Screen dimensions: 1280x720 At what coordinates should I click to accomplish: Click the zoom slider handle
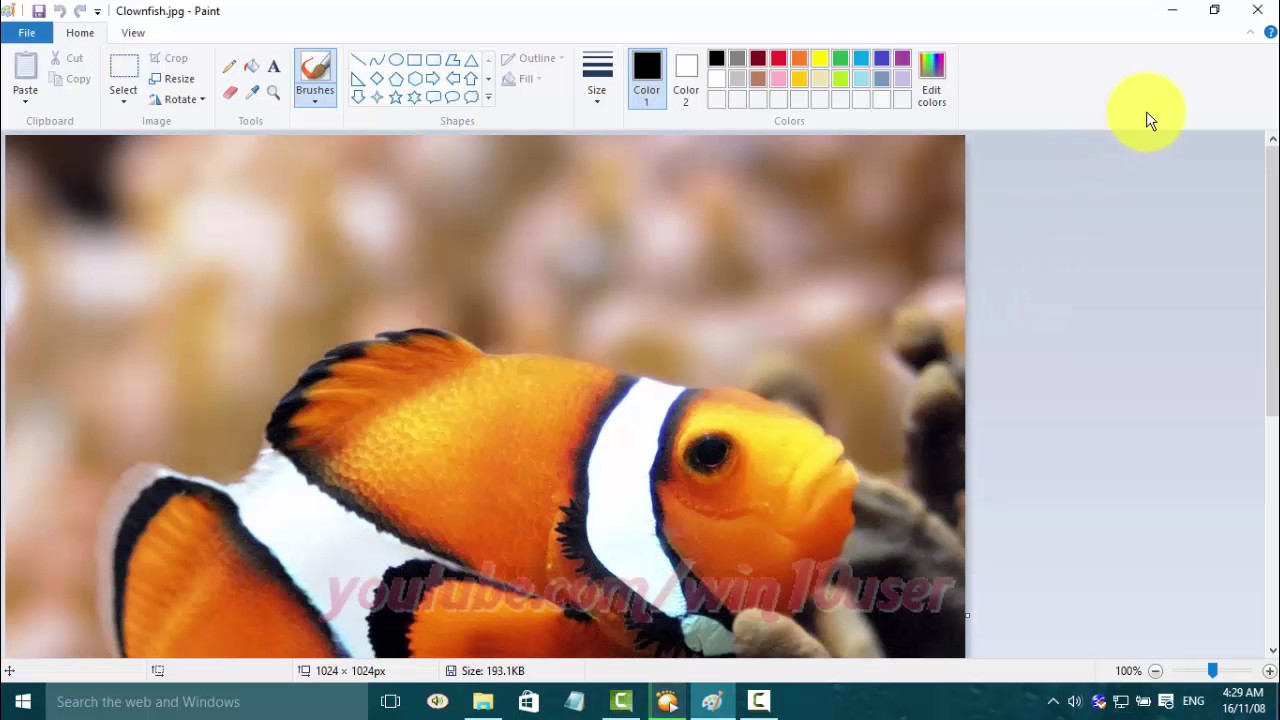point(1212,671)
